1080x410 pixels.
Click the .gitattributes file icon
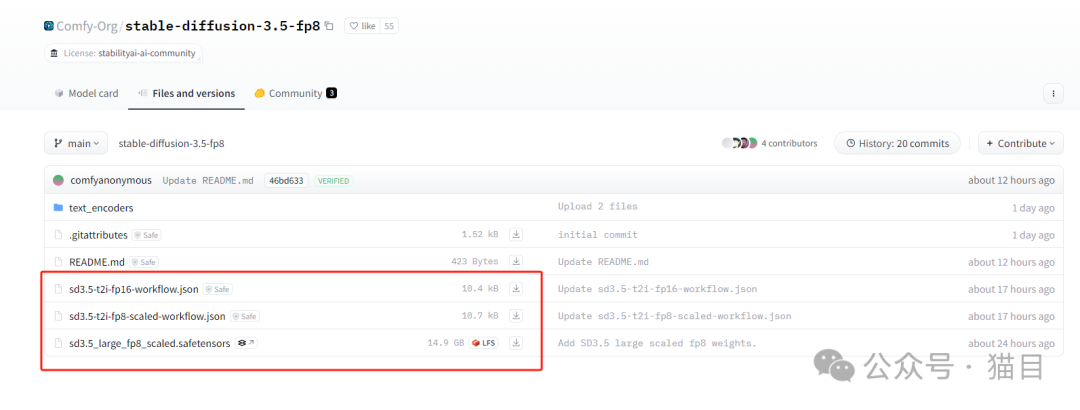(59, 235)
